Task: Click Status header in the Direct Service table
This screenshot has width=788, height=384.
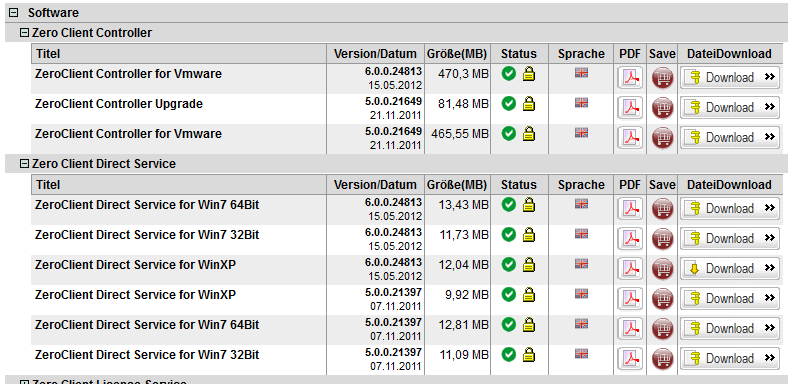Action: point(519,185)
